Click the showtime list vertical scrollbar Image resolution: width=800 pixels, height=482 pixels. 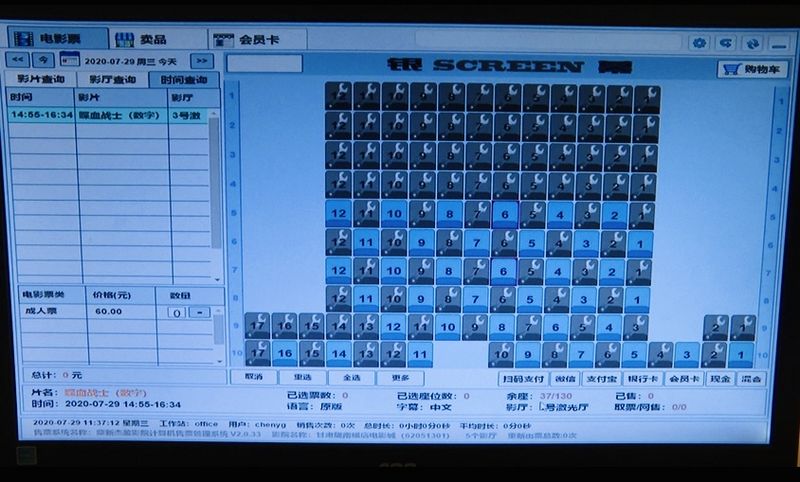tap(216, 180)
